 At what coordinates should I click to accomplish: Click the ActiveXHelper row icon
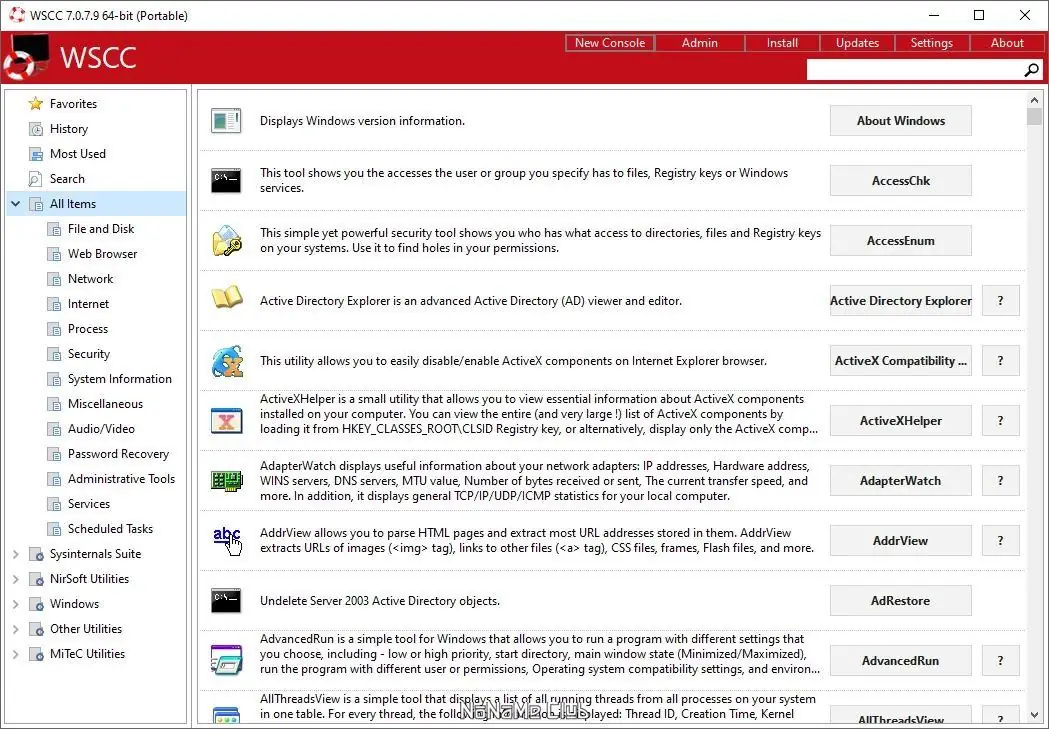[x=226, y=421]
